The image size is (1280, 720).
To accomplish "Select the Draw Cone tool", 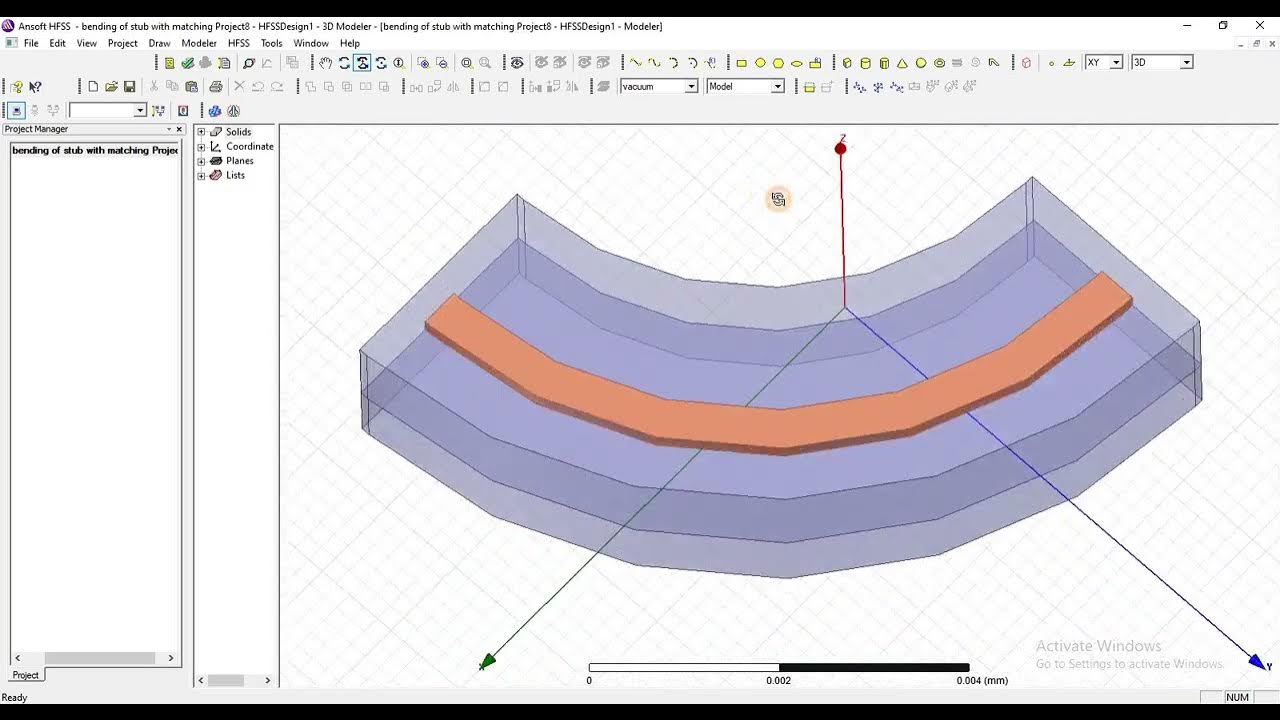I will tap(902, 63).
